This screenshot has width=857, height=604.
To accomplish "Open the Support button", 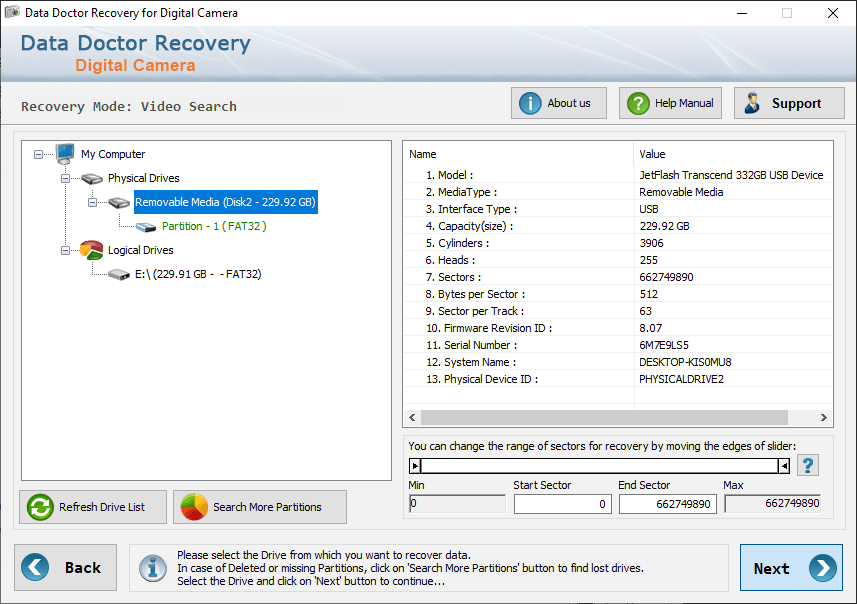I will [x=789, y=103].
